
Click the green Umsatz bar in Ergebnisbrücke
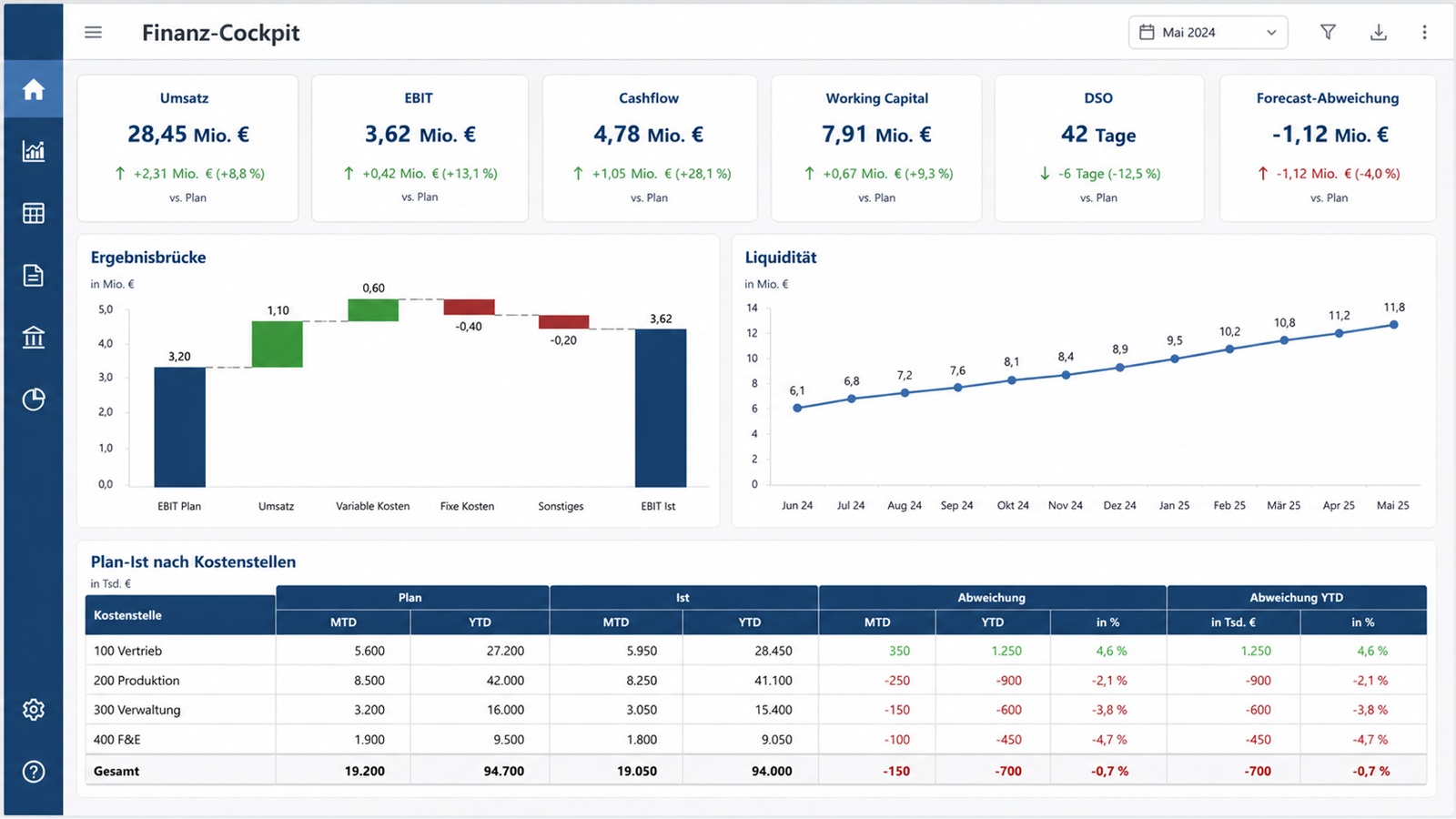click(278, 344)
